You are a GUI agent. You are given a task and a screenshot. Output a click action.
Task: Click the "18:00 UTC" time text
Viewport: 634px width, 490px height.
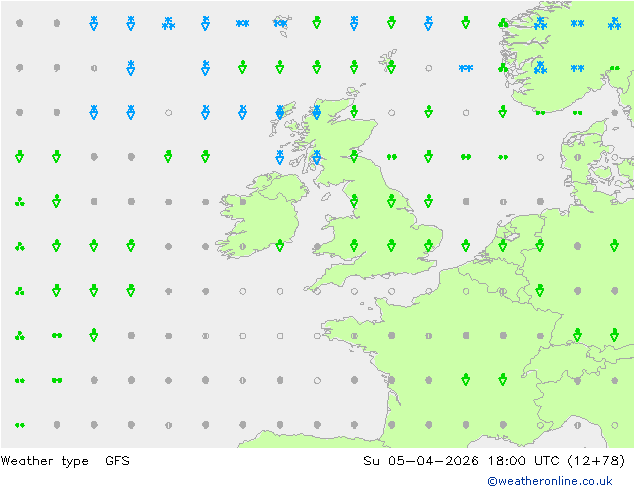point(524,460)
